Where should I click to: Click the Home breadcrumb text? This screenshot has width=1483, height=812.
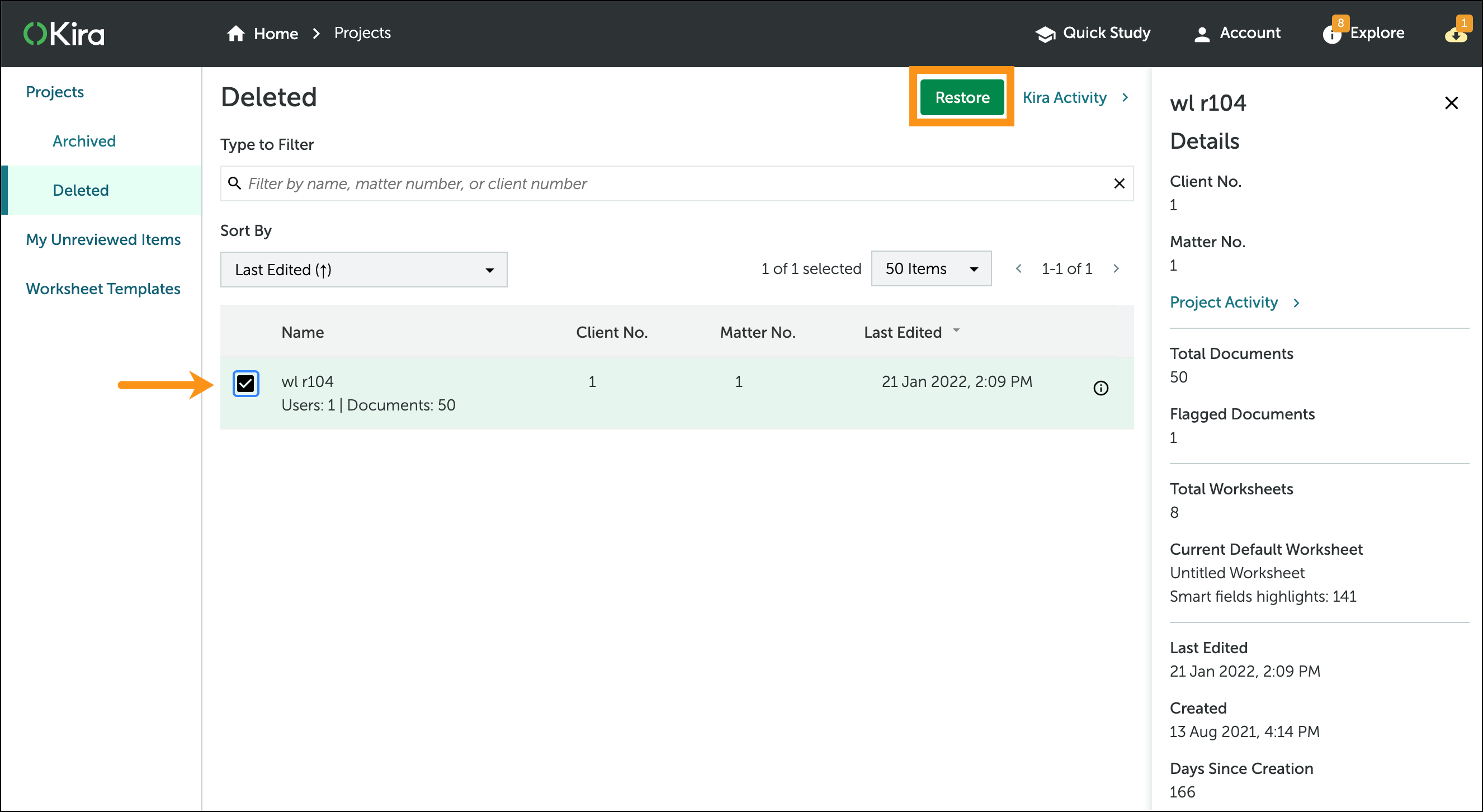(x=276, y=34)
